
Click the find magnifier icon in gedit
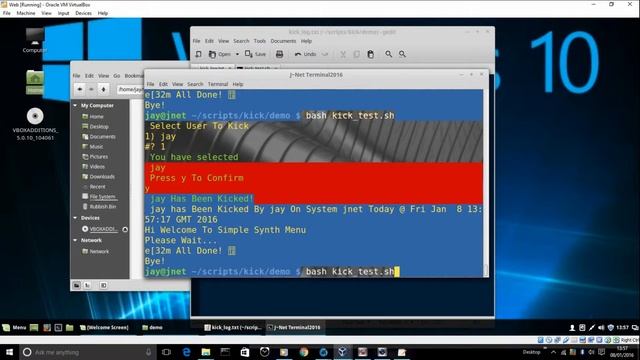389,54
